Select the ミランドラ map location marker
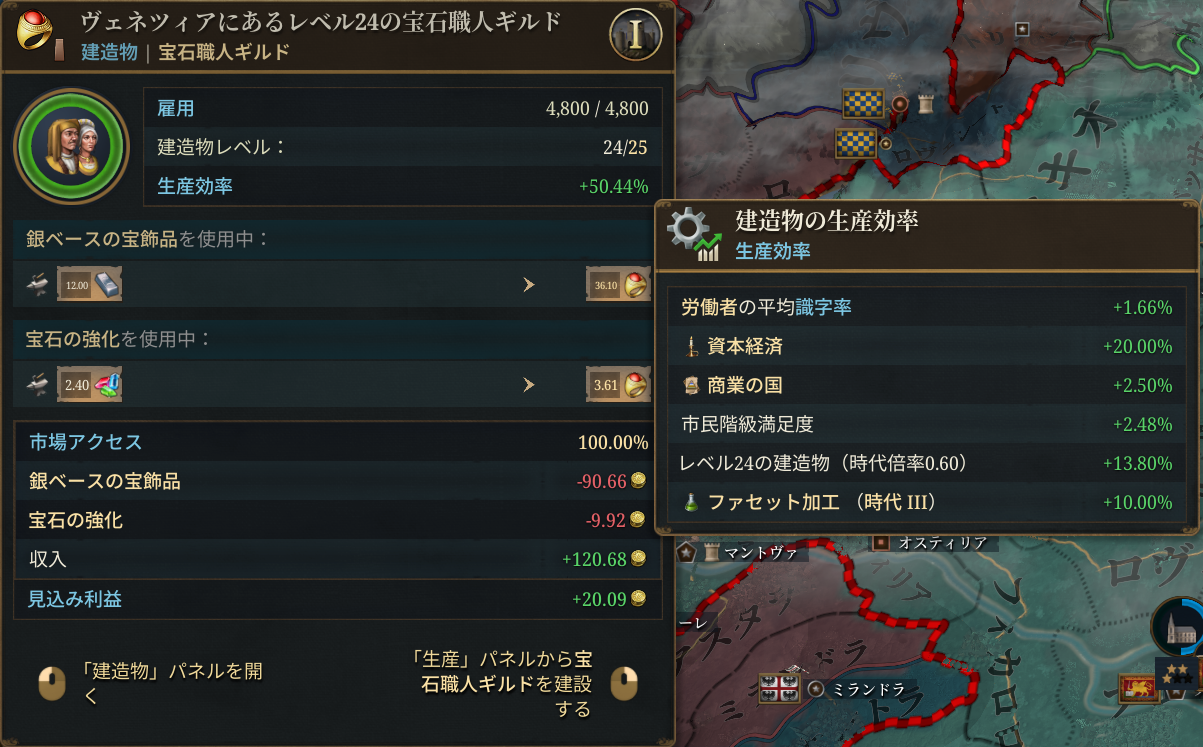1203x747 pixels. click(816, 689)
